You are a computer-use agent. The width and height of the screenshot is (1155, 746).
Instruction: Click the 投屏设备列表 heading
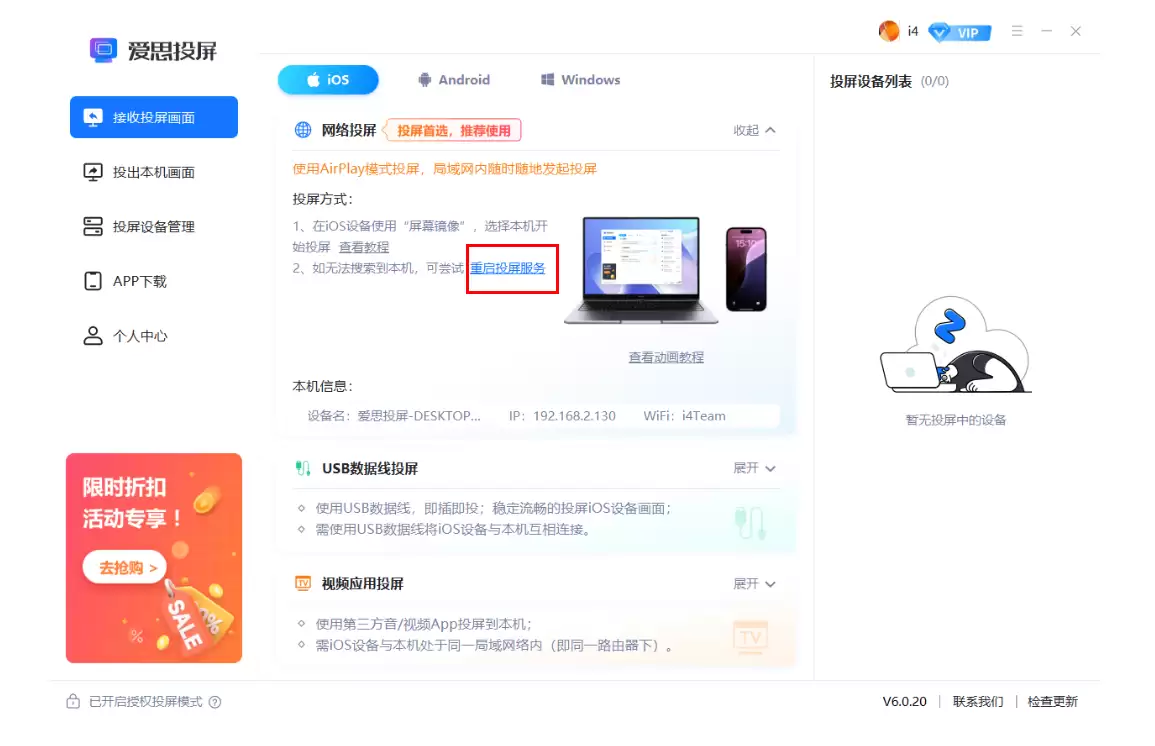871,81
